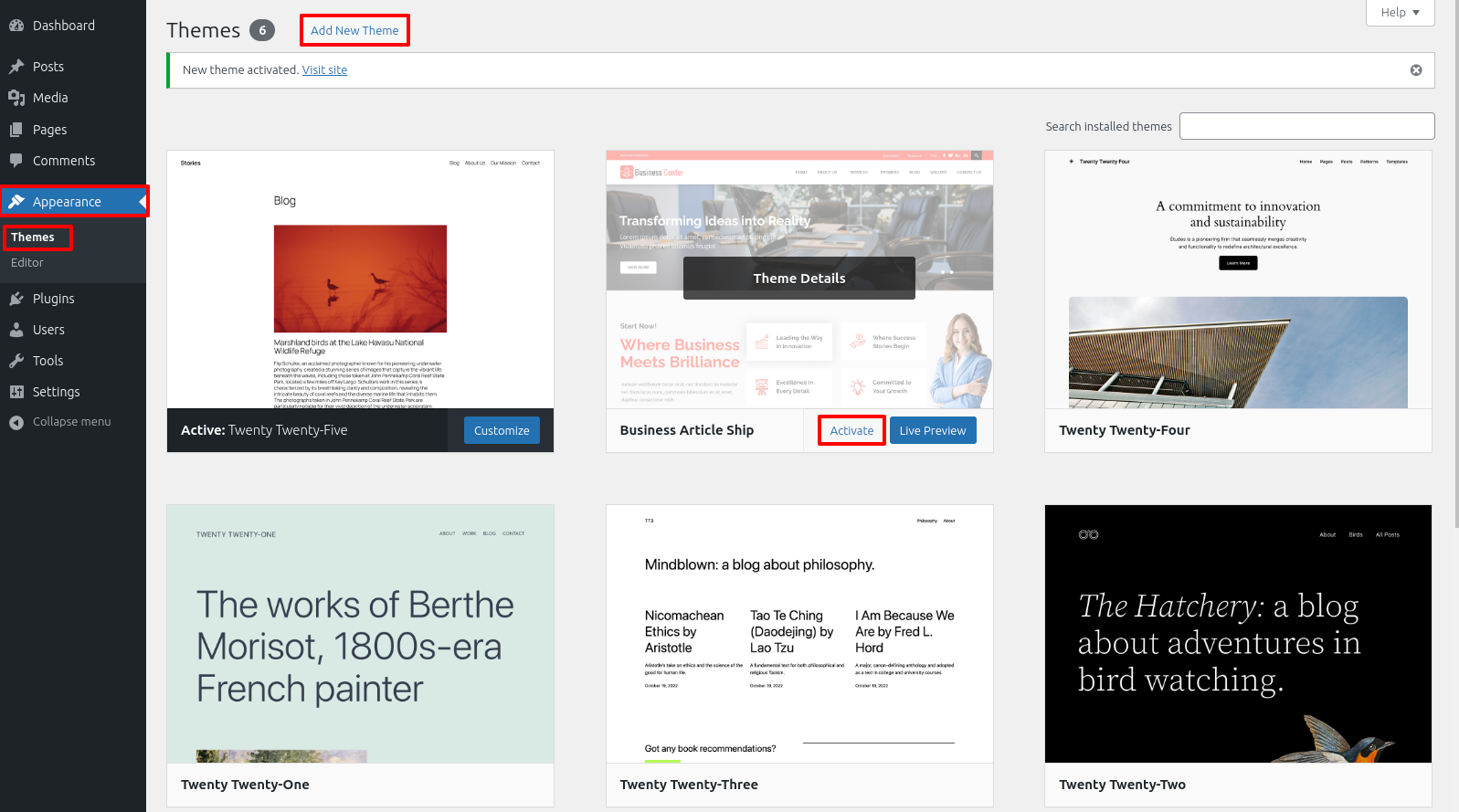Open the Settings menu

click(x=73, y=392)
